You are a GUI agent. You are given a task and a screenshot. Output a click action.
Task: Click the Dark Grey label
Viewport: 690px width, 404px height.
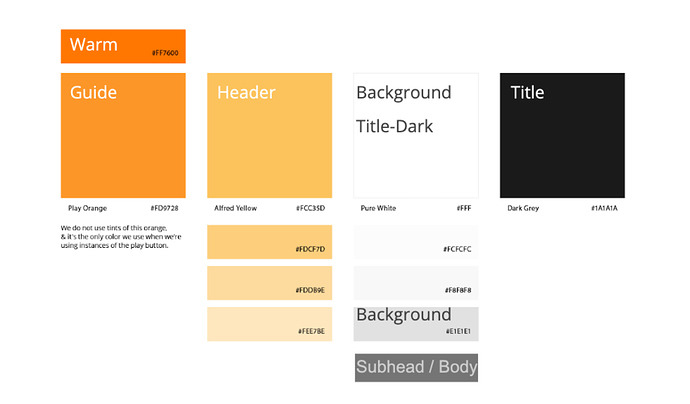523,208
